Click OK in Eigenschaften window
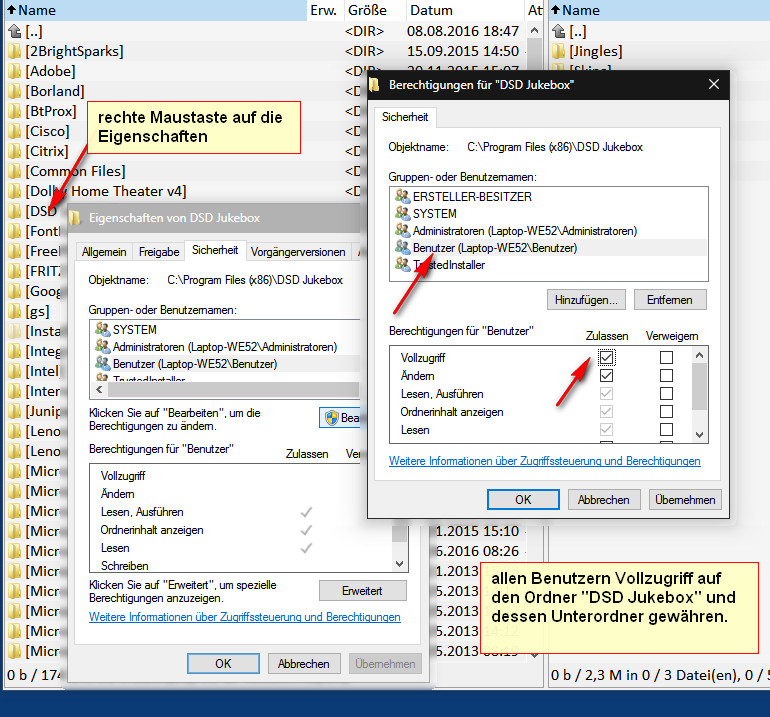 pyautogui.click(x=223, y=664)
